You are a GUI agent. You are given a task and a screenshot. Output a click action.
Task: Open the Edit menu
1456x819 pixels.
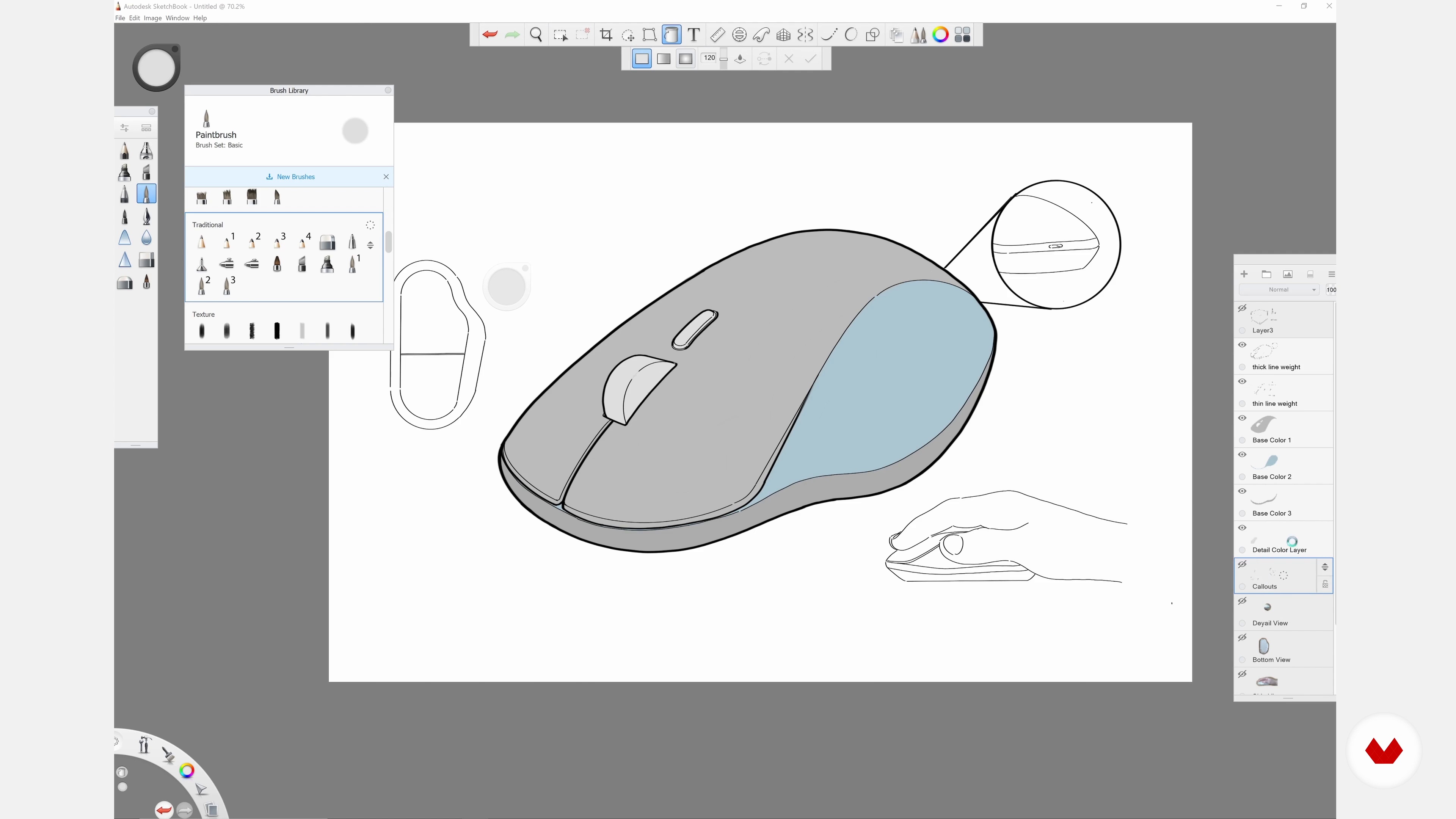click(x=134, y=18)
